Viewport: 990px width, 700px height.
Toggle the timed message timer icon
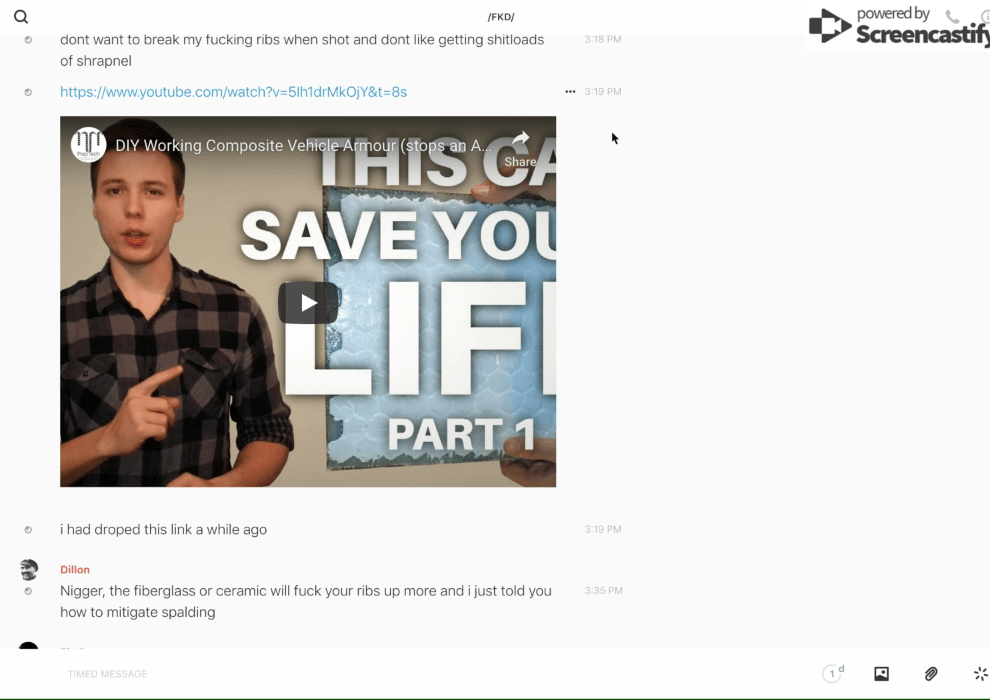[832, 674]
